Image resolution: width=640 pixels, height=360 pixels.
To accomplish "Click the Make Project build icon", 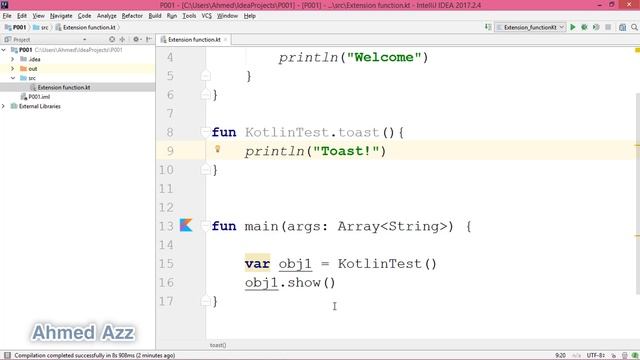I will click(x=488, y=27).
